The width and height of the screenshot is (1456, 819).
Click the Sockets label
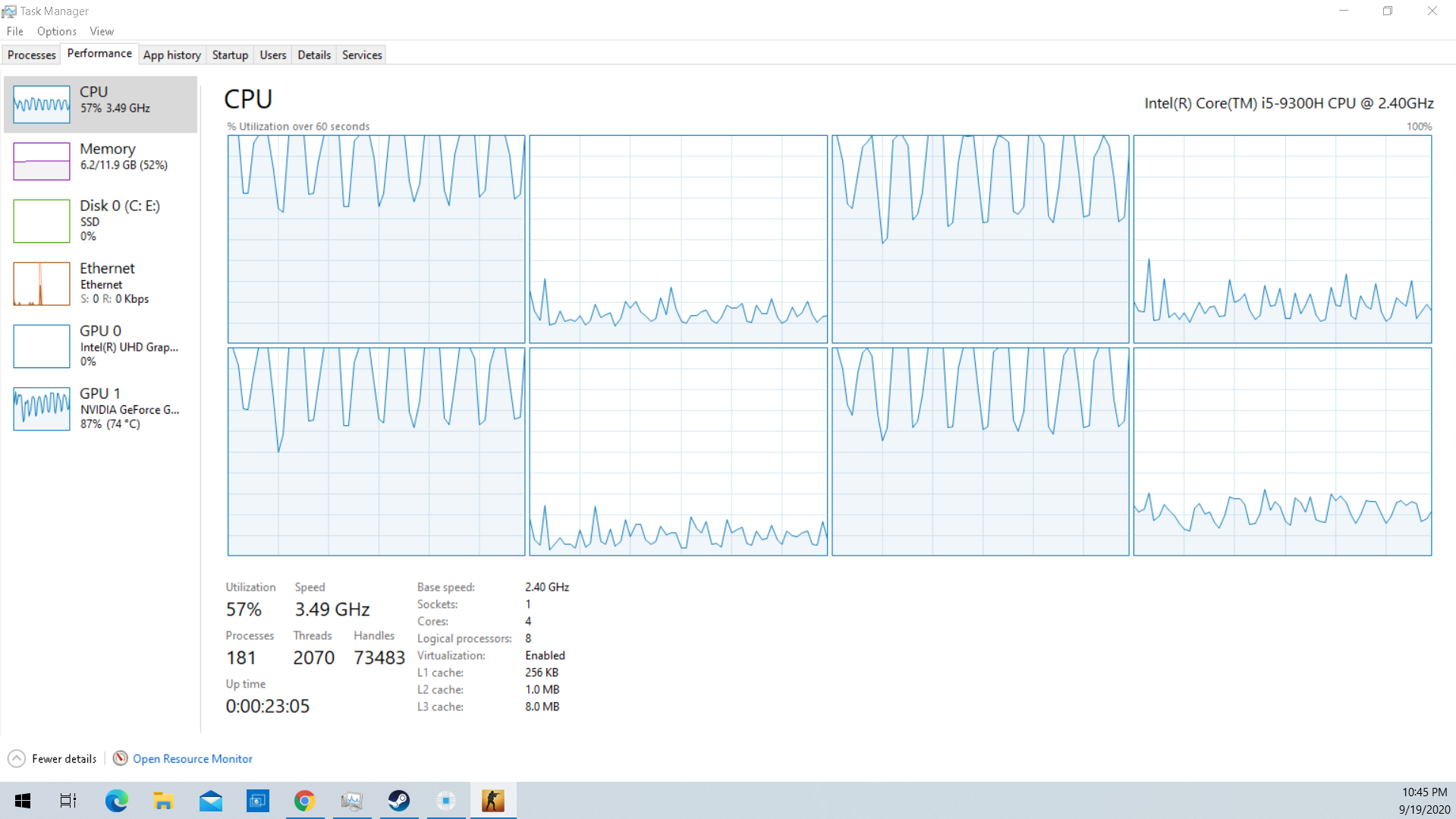[438, 605]
